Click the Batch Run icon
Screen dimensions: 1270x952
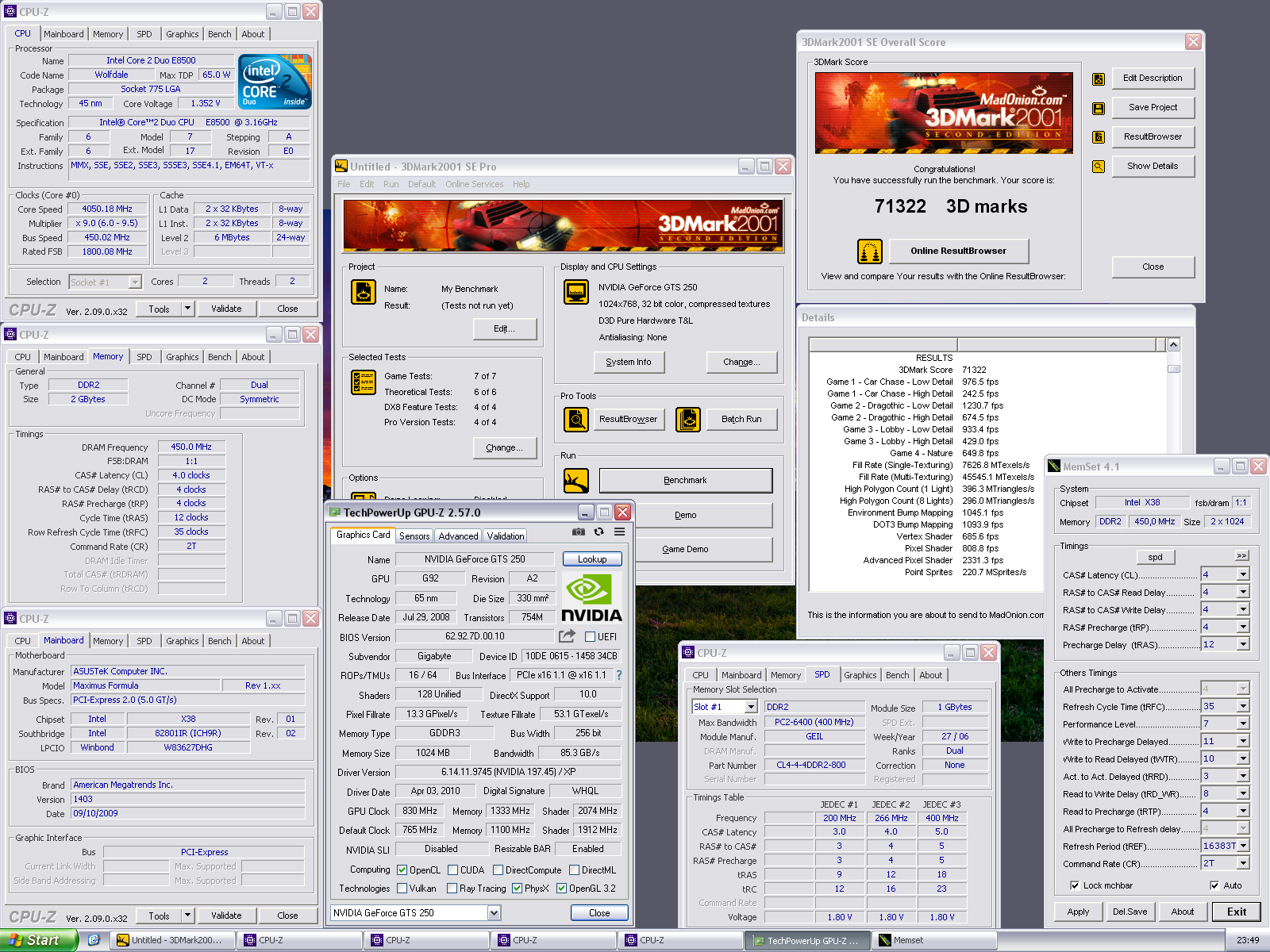pos(688,419)
